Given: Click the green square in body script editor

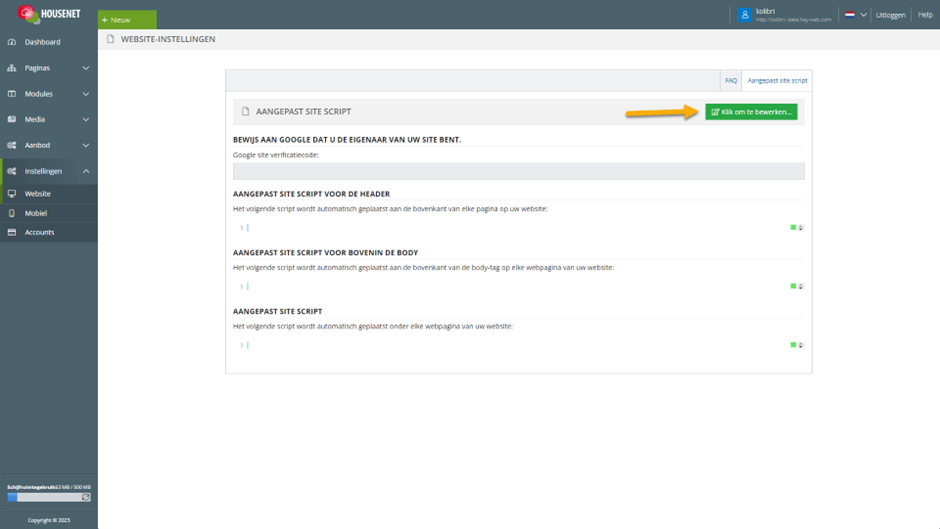Looking at the screenshot, I should tap(793, 286).
